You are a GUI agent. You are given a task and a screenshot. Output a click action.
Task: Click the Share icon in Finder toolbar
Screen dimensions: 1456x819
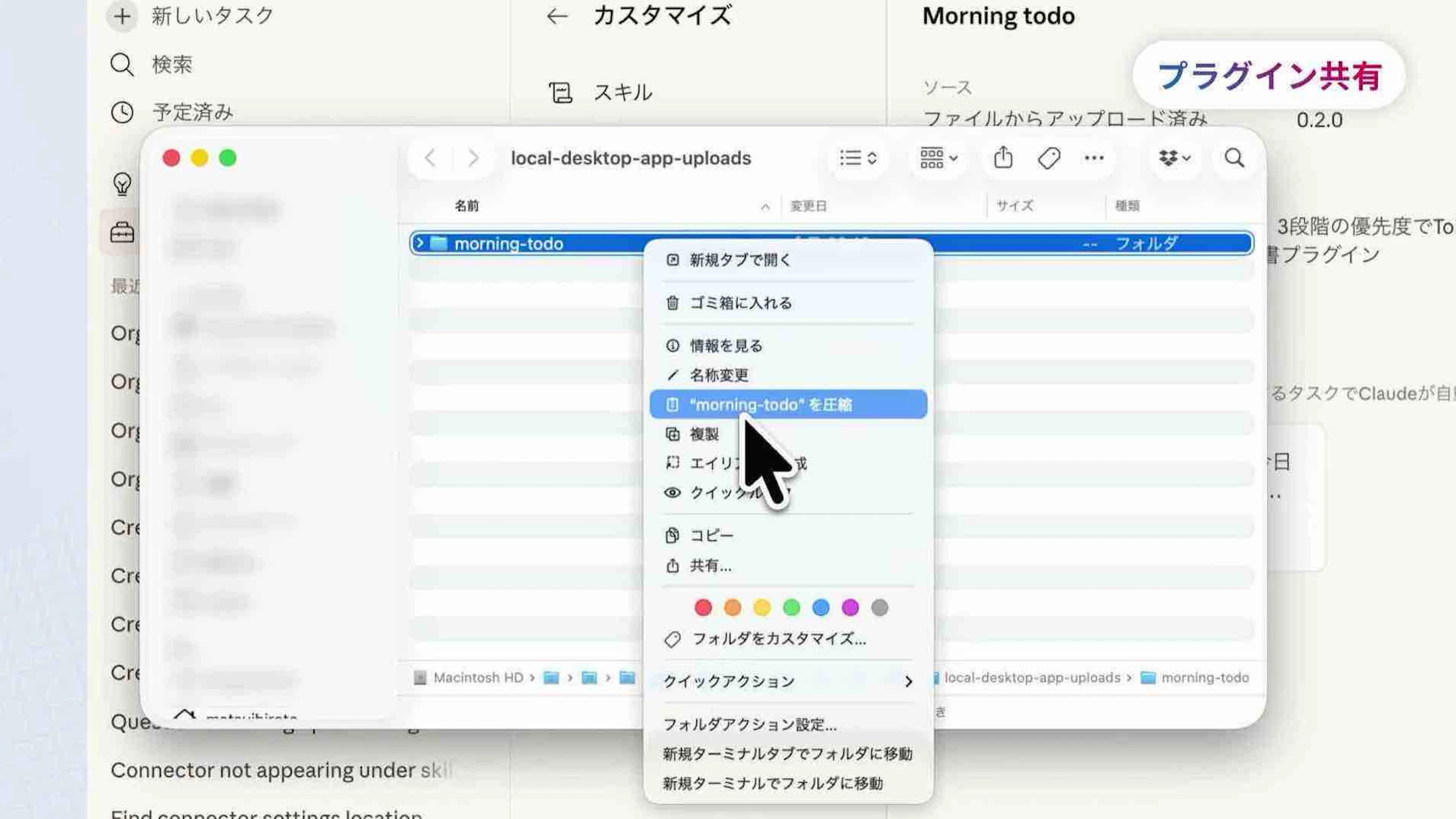tap(1003, 158)
